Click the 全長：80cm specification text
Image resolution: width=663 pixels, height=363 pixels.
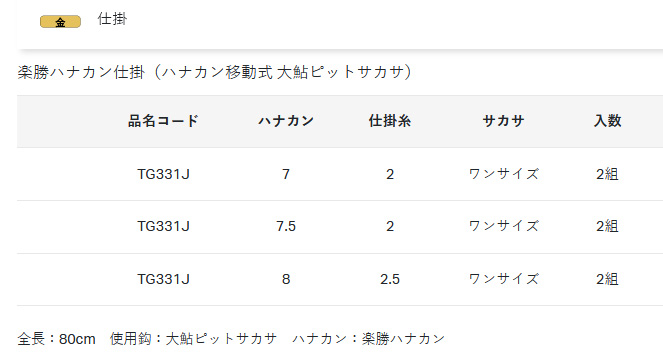(x=56, y=339)
